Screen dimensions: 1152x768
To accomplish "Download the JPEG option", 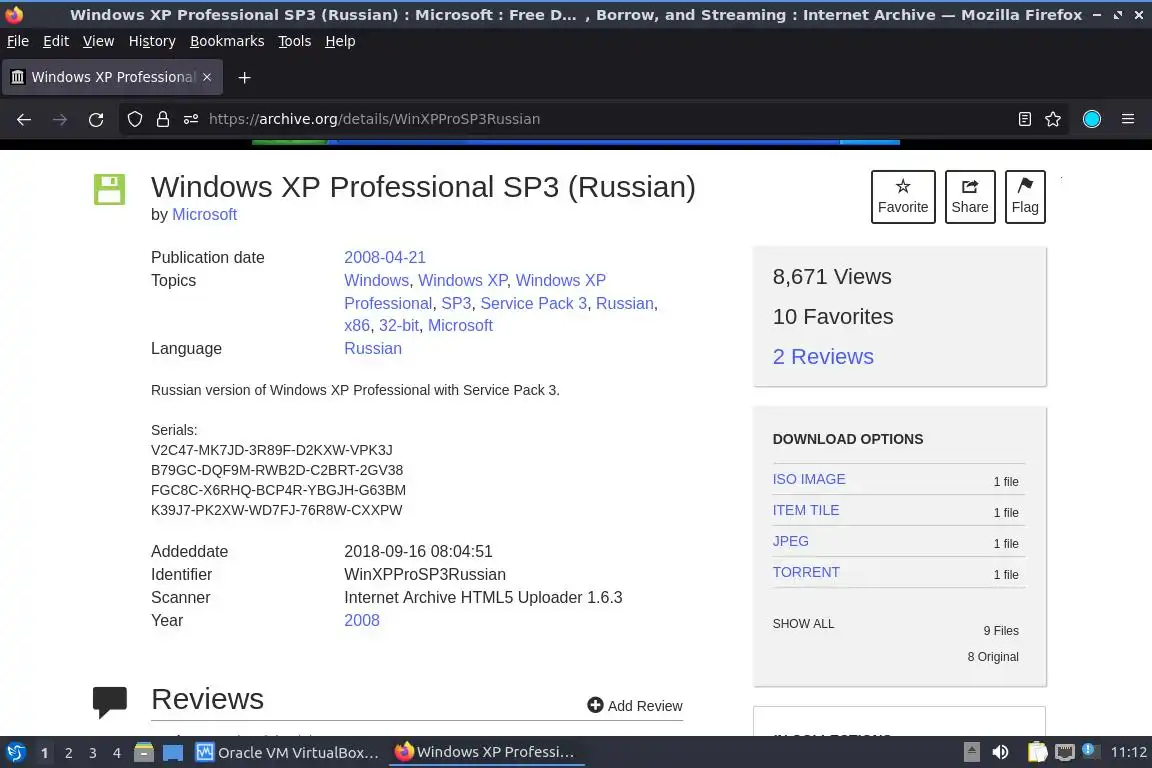I will coord(791,541).
